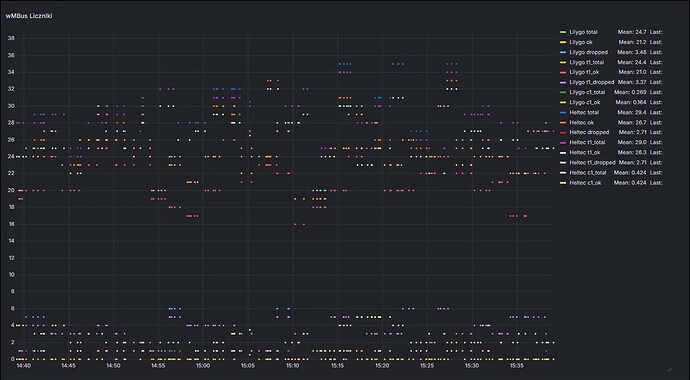Click the 'Mean: 24.7' value for Lilygo total

pyautogui.click(x=632, y=32)
